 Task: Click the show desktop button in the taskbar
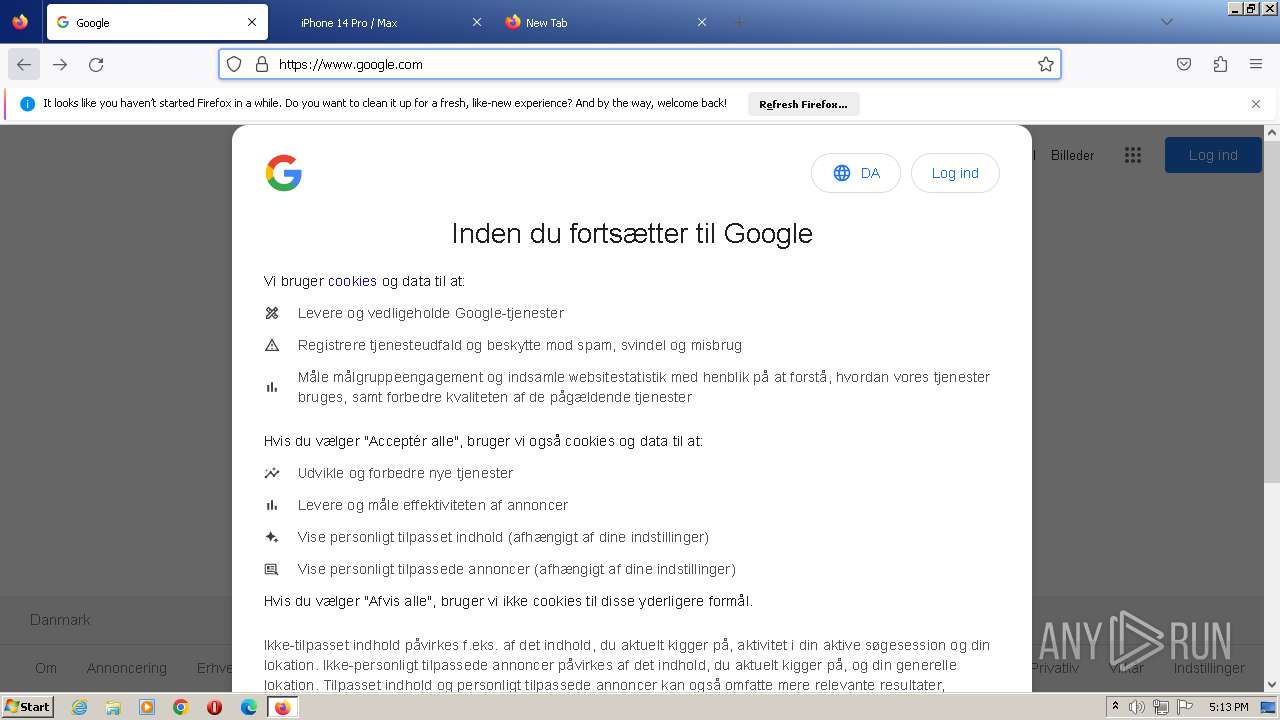pyautogui.click(x=1269, y=707)
